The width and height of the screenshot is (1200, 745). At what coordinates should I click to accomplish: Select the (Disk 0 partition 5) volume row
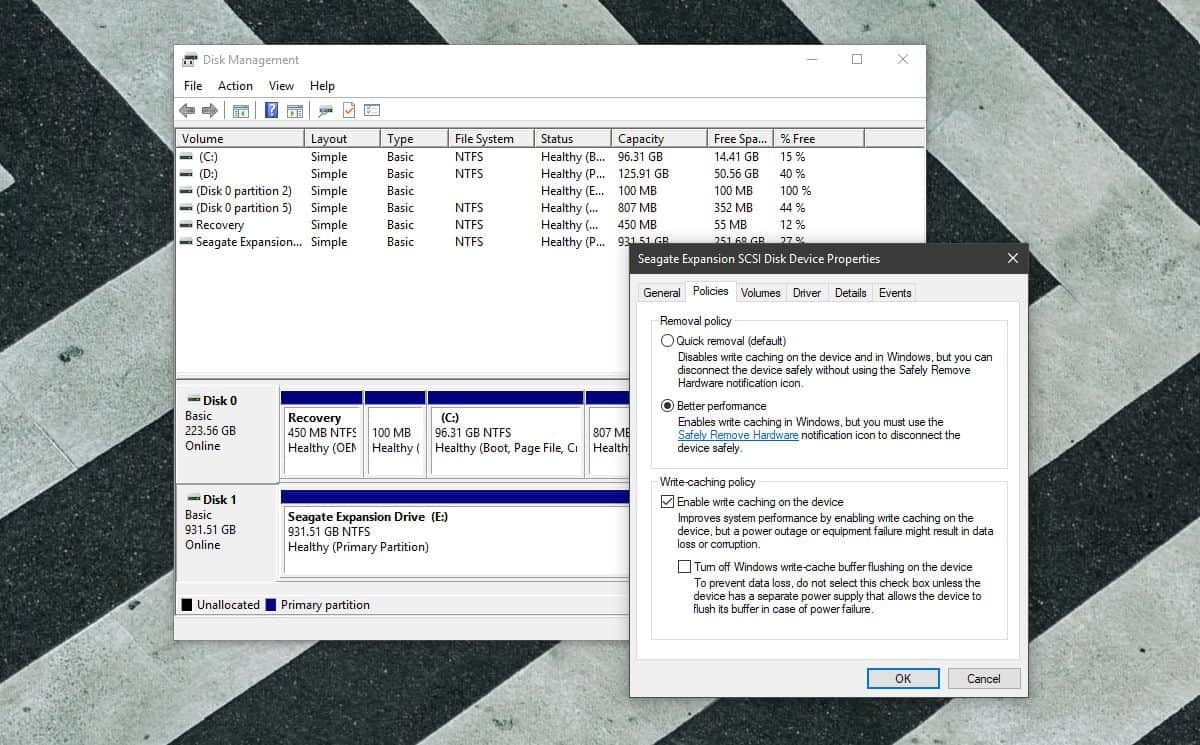click(x=550, y=208)
